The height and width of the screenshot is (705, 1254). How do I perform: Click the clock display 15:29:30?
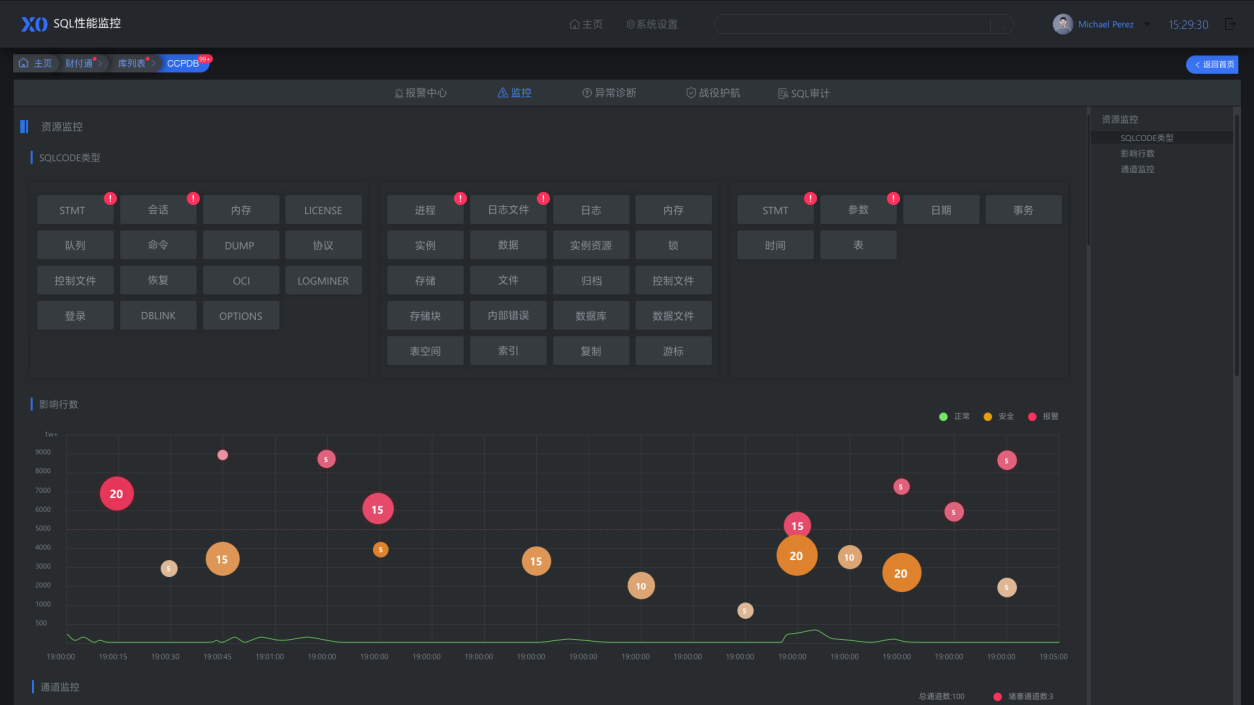pyautogui.click(x=1188, y=24)
